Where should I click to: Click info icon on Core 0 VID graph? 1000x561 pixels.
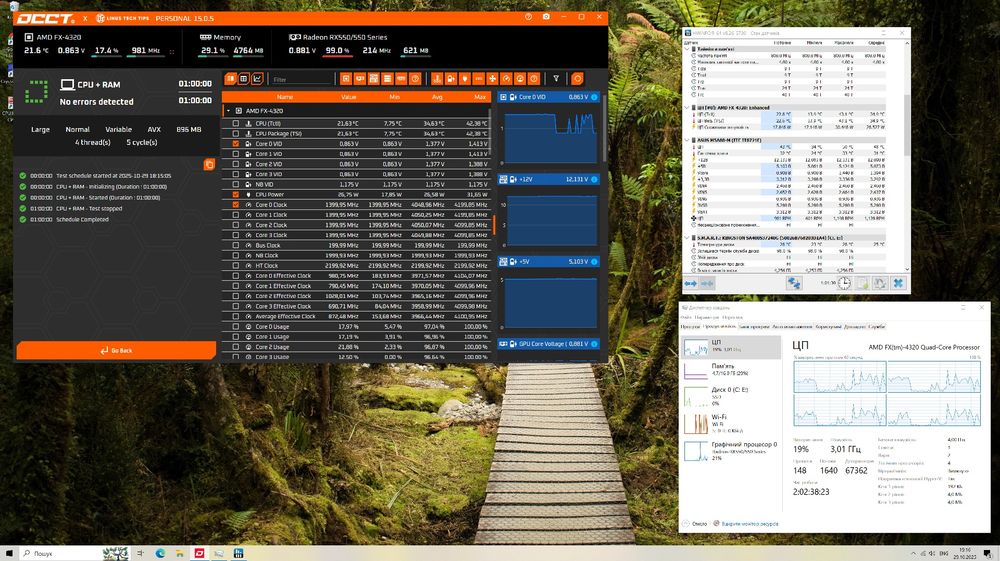point(594,97)
